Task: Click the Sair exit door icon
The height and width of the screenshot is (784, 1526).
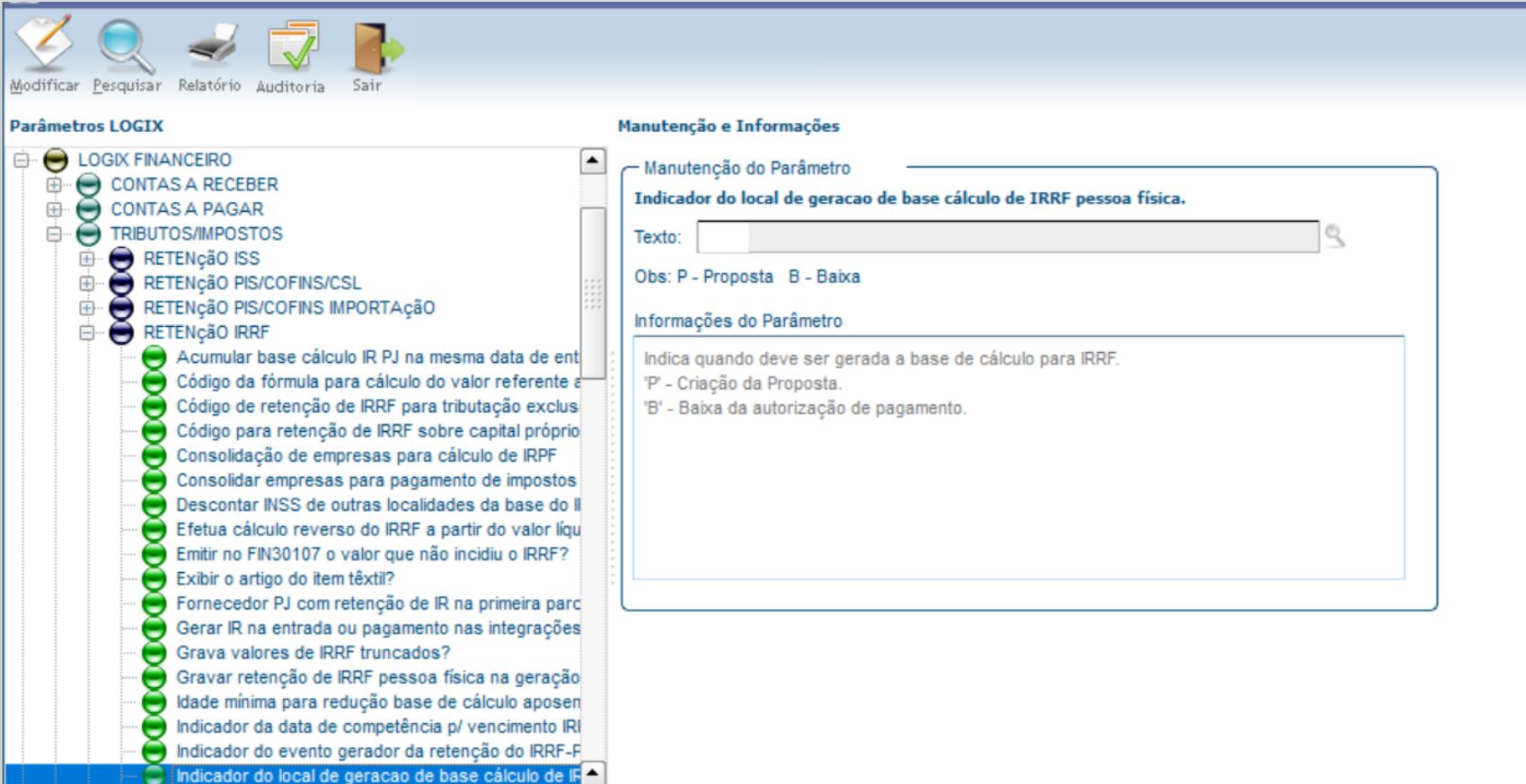Action: (x=377, y=48)
